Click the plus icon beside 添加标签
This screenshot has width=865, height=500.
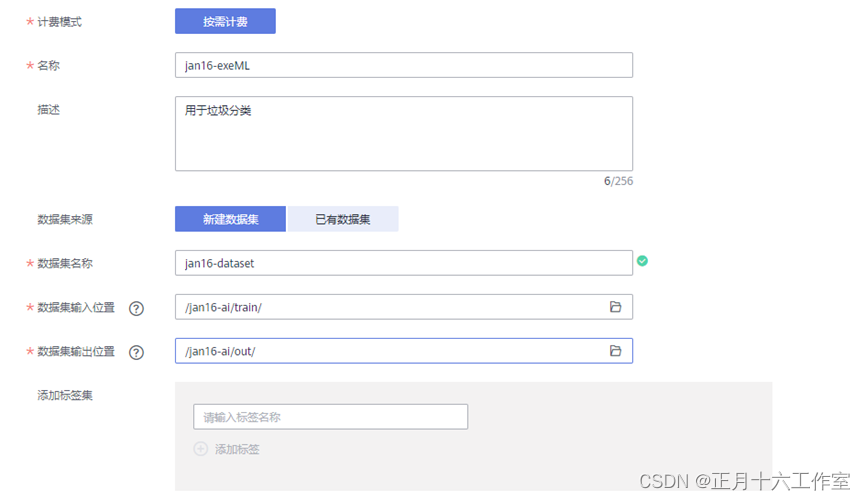pos(201,449)
